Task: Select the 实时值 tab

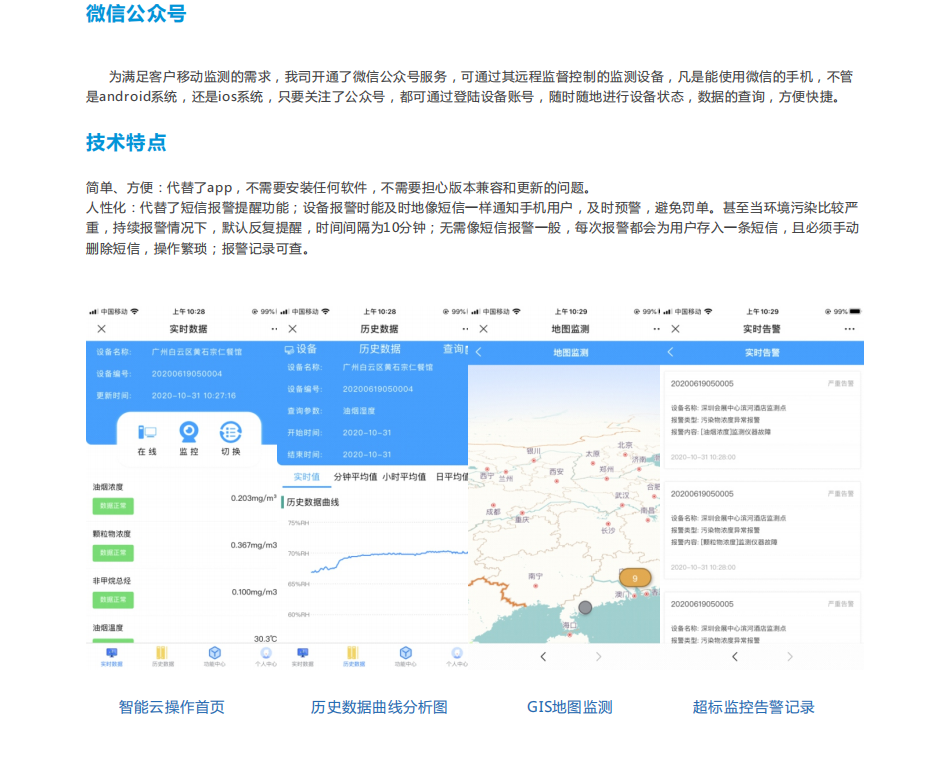Action: tap(306, 477)
